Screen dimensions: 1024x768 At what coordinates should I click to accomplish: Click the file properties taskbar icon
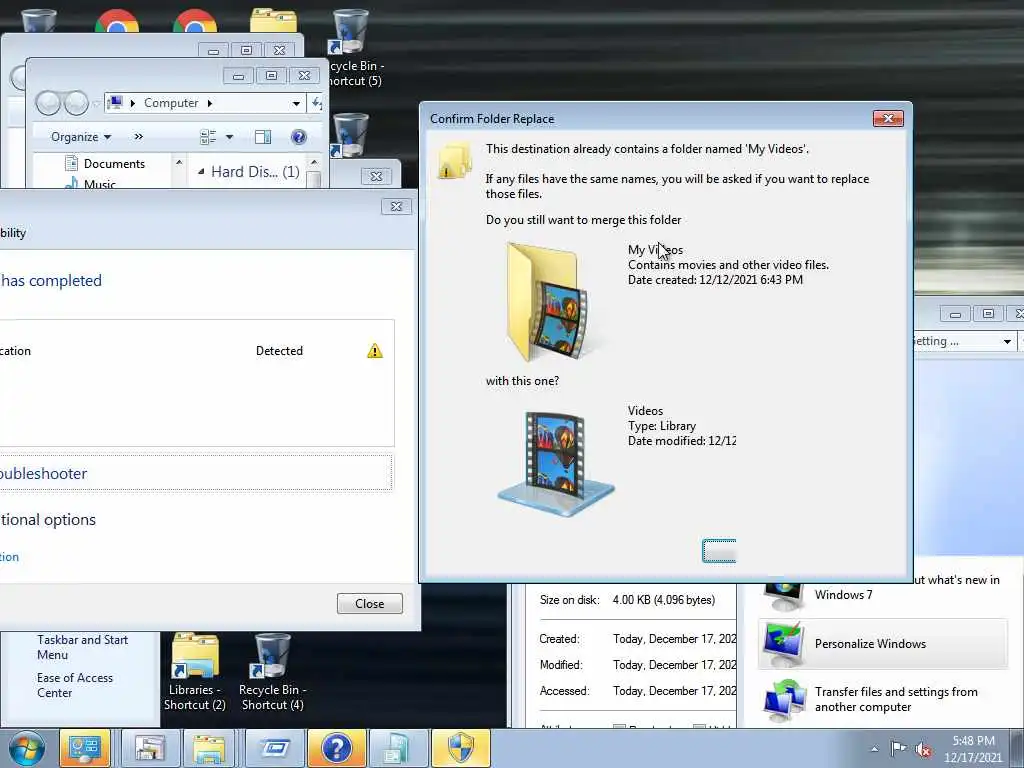coord(398,748)
